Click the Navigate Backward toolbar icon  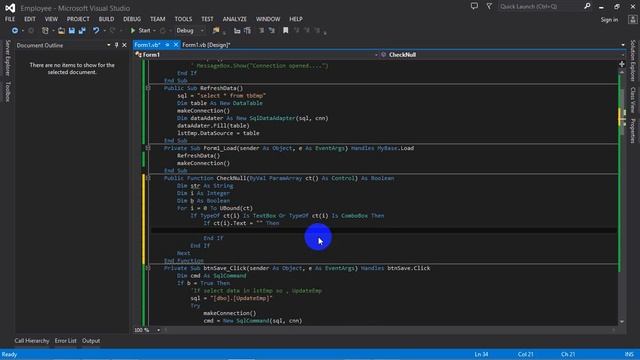[x=15, y=31]
